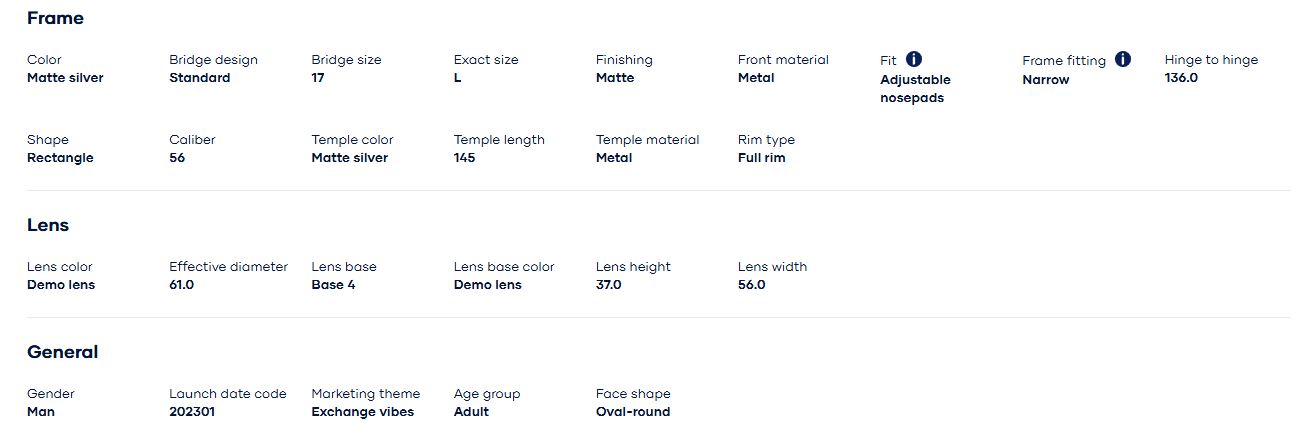Select the Temple length 145 value
Image resolution: width=1305 pixels, height=436 pixels.
coord(464,158)
